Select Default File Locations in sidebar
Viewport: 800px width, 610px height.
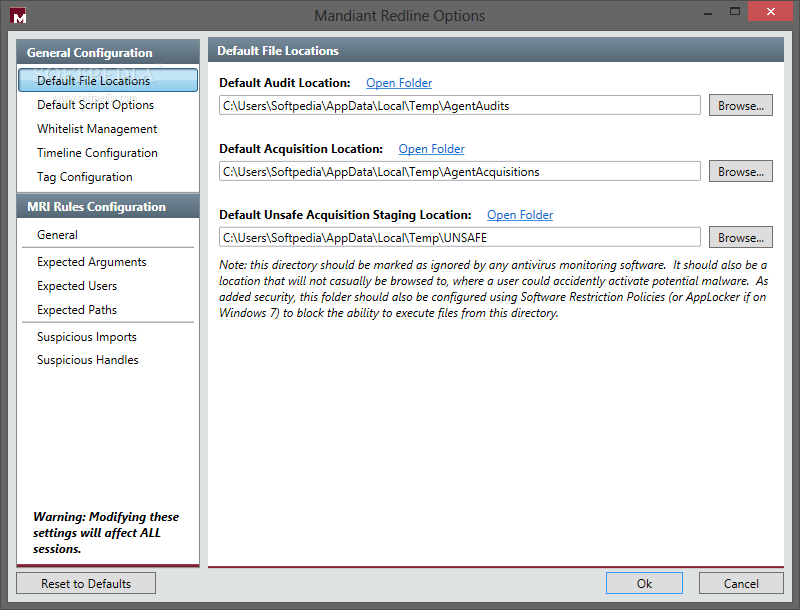point(108,81)
